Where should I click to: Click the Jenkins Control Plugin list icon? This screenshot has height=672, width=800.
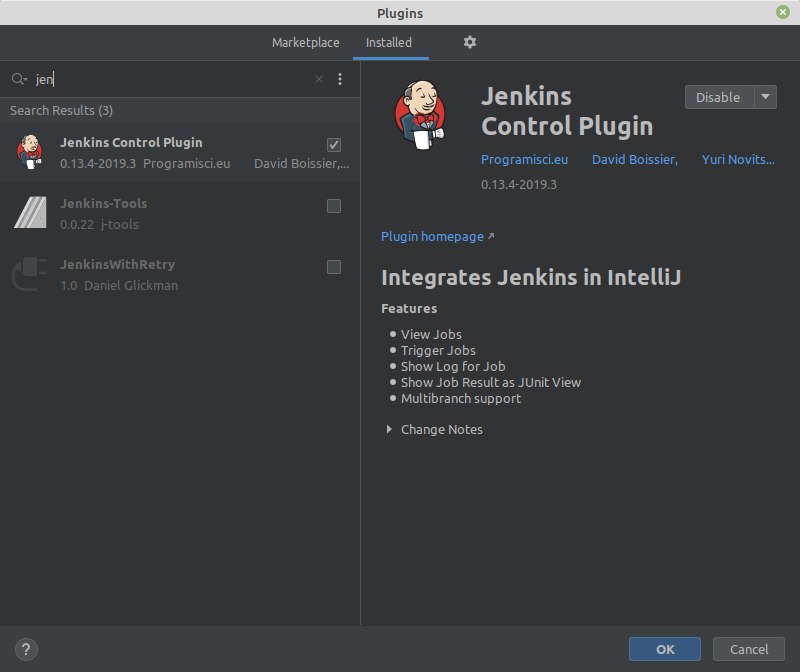30,152
